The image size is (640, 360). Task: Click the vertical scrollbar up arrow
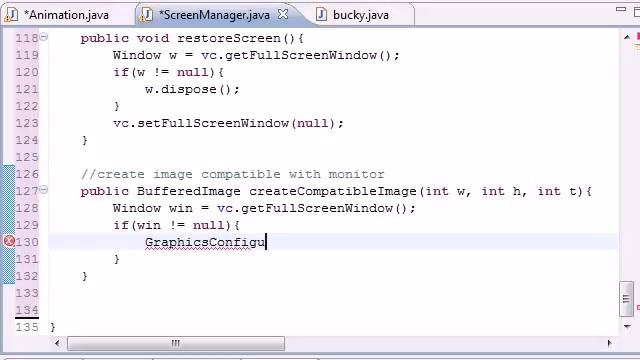pyautogui.click(x=627, y=38)
